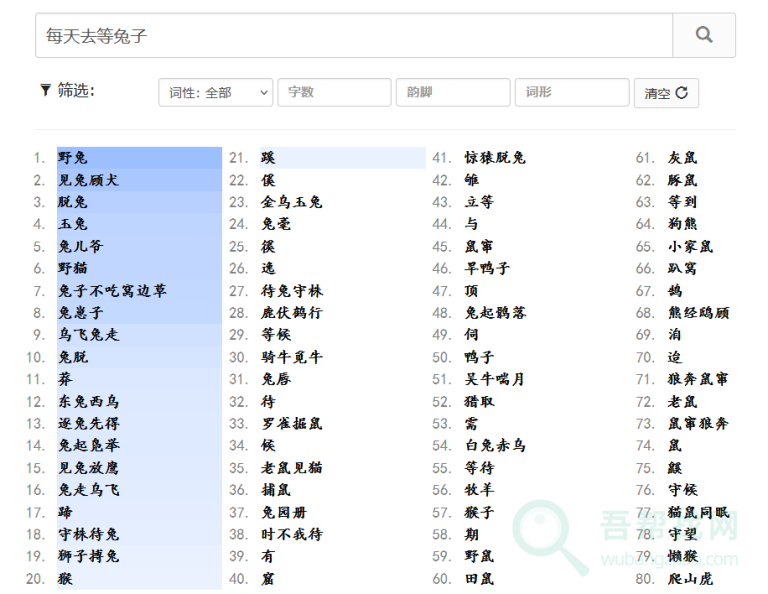Click the result 守株待兔
The height and width of the screenshot is (594, 768).
[88, 534]
